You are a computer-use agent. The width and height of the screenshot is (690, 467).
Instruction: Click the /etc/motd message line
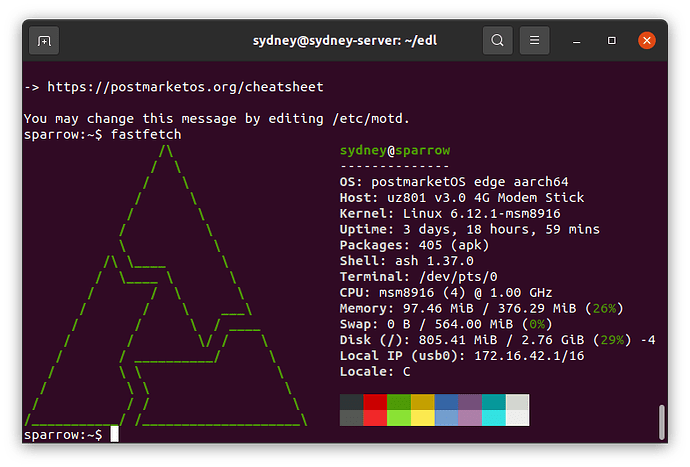pyautogui.click(x=217, y=119)
